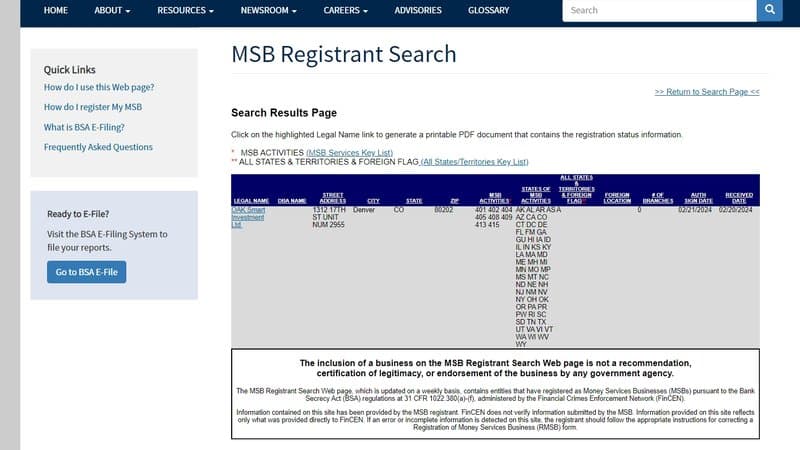Open the GLOSSARY menu item
Viewport: 800px width, 450px height.
tap(488, 10)
